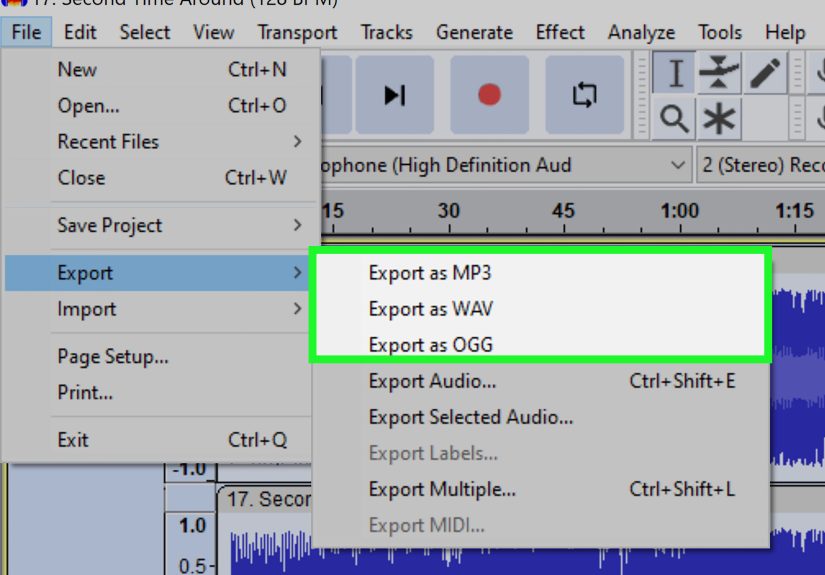Open the Generate menu
The width and height of the screenshot is (825, 575).
[474, 32]
